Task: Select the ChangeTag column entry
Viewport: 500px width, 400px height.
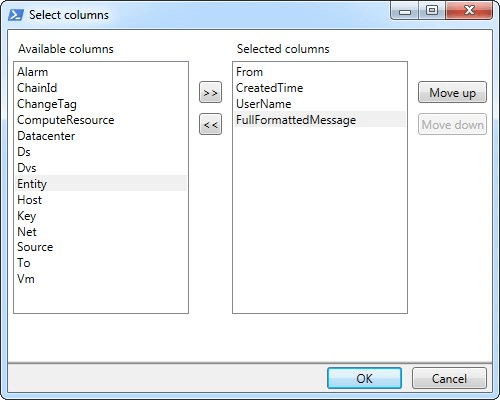Action: click(101, 104)
